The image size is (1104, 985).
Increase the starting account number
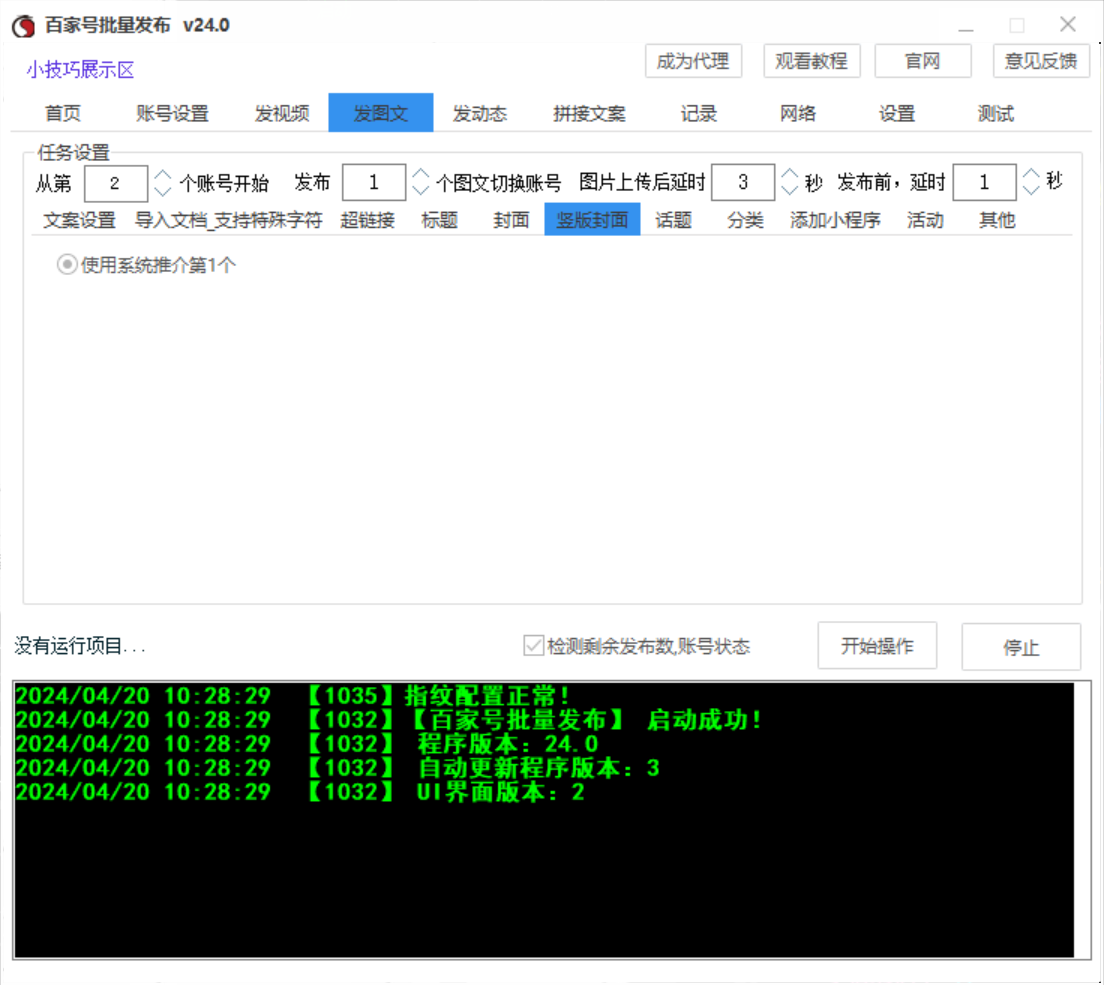click(x=163, y=175)
